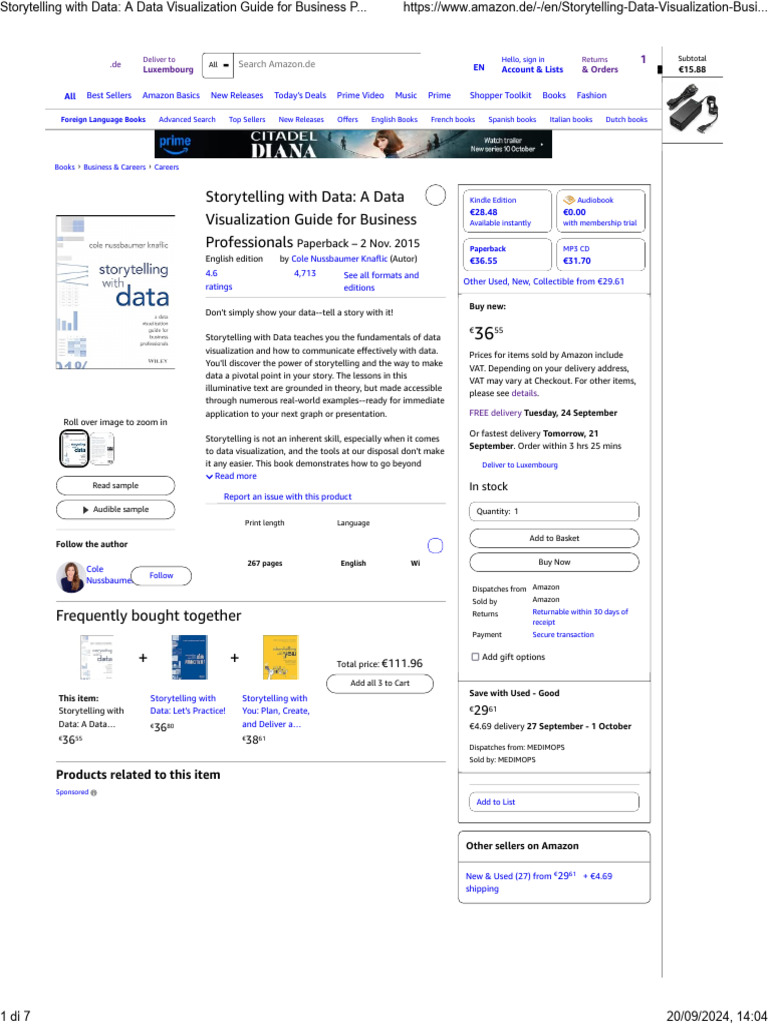Open Top Sellers in books subnav
768x1024 pixels.
coord(247,120)
